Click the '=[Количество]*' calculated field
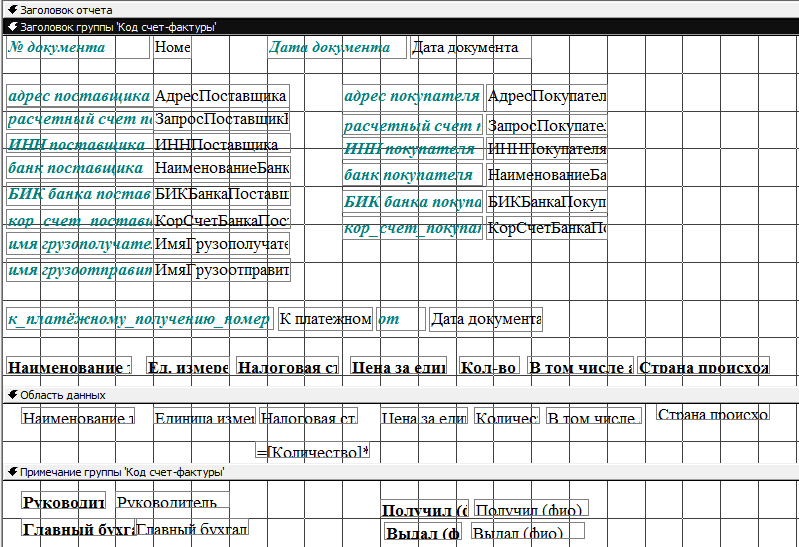This screenshot has height=547, width=799. pyautogui.click(x=312, y=451)
